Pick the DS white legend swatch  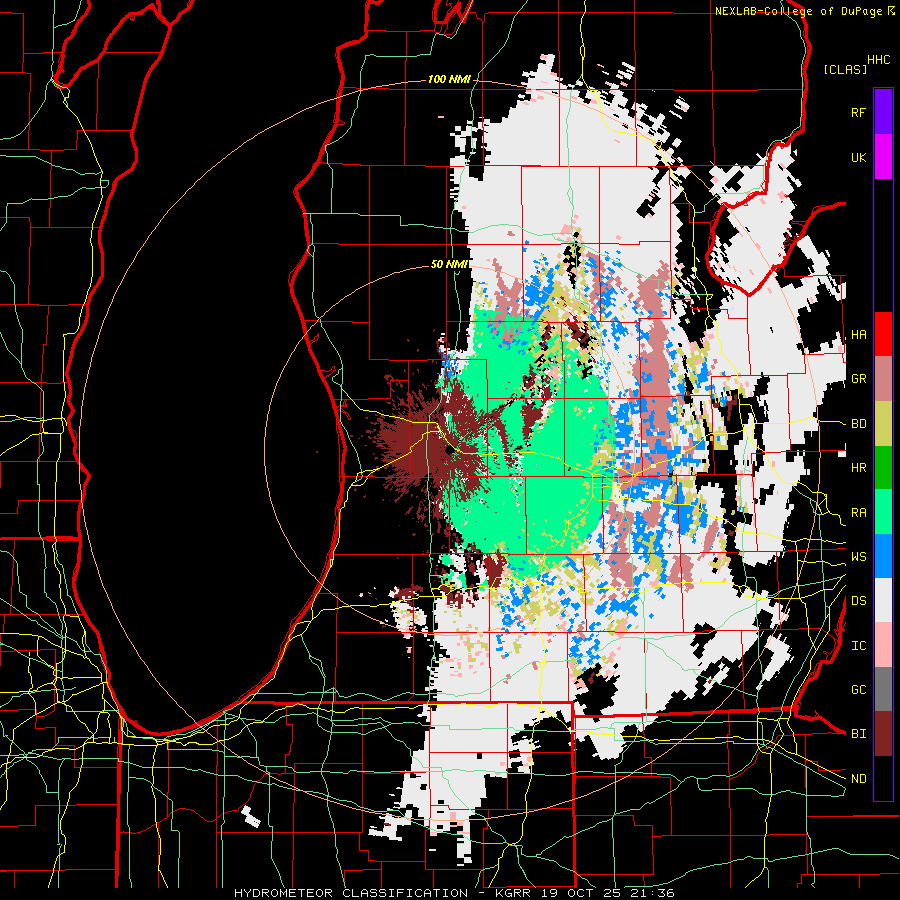pyautogui.click(x=883, y=600)
